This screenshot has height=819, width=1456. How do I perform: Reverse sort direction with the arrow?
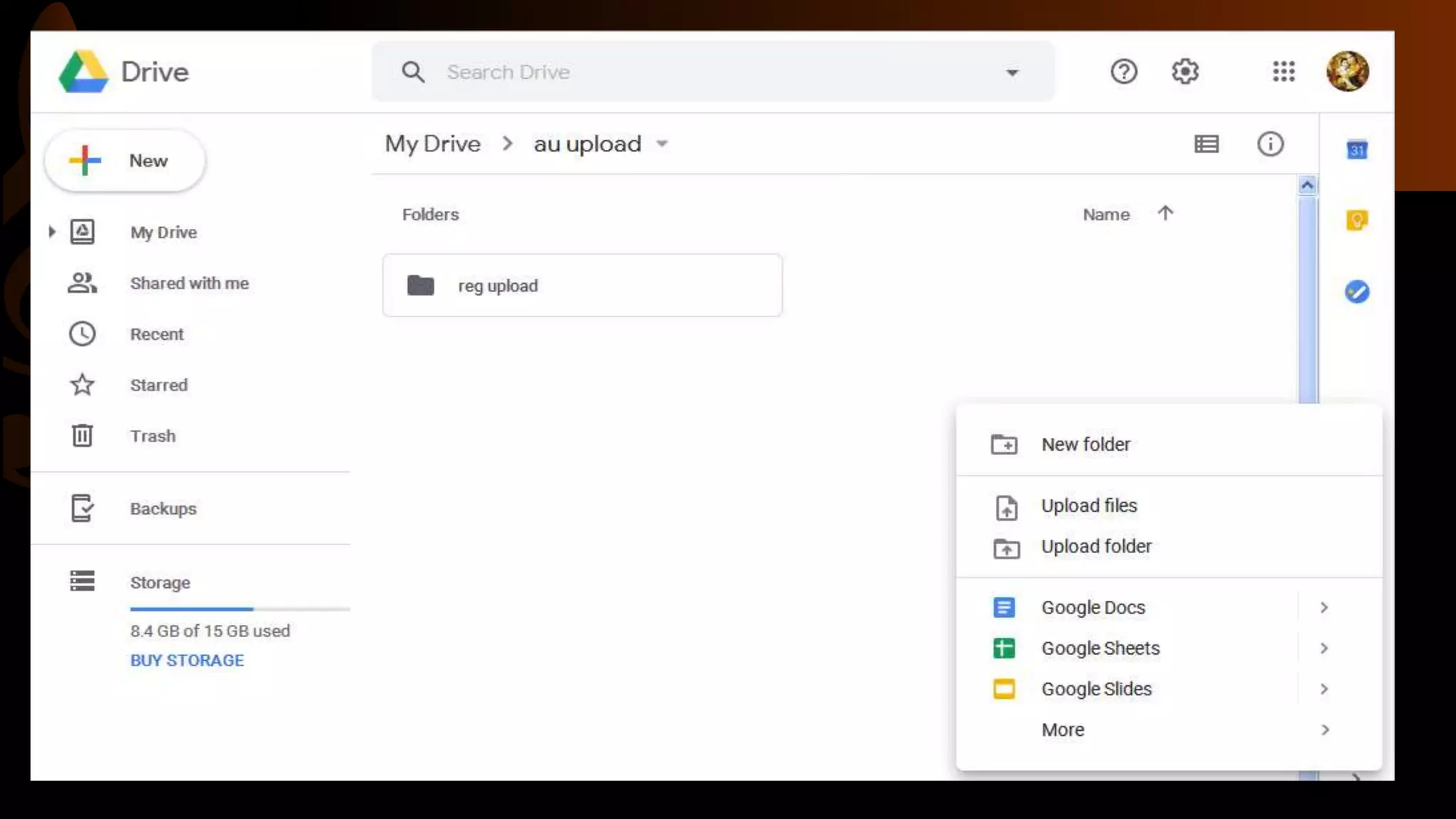coord(1165,213)
